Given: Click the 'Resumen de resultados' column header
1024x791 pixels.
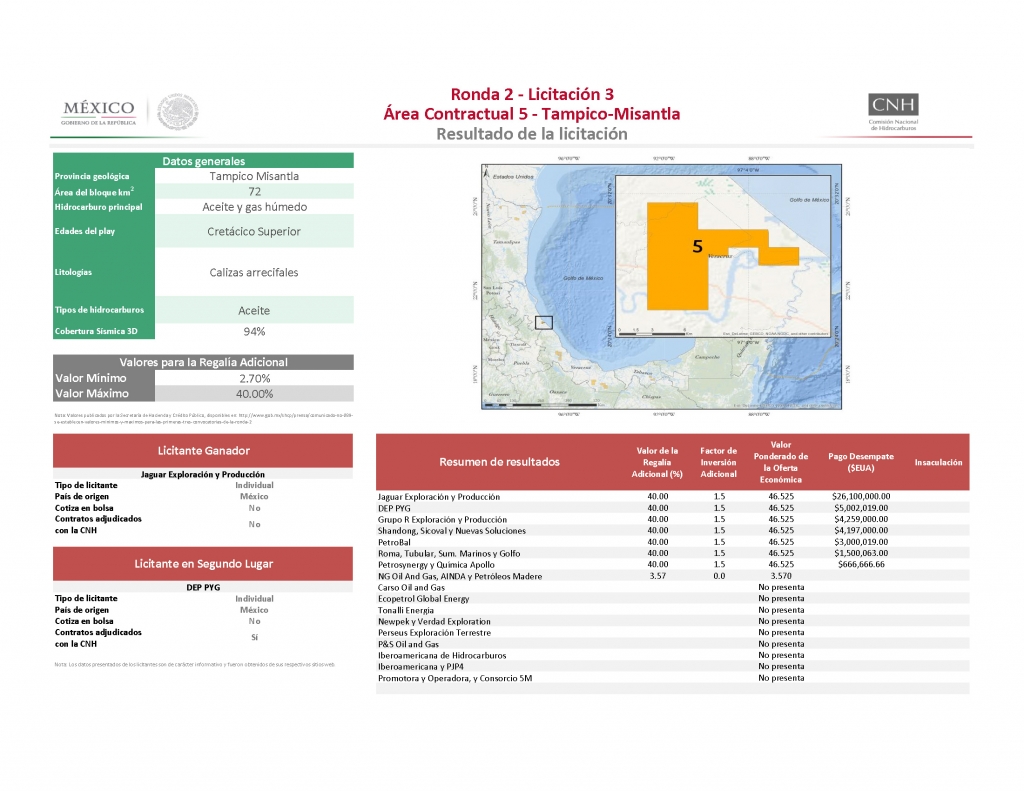Looking at the screenshot, I should pos(499,462).
